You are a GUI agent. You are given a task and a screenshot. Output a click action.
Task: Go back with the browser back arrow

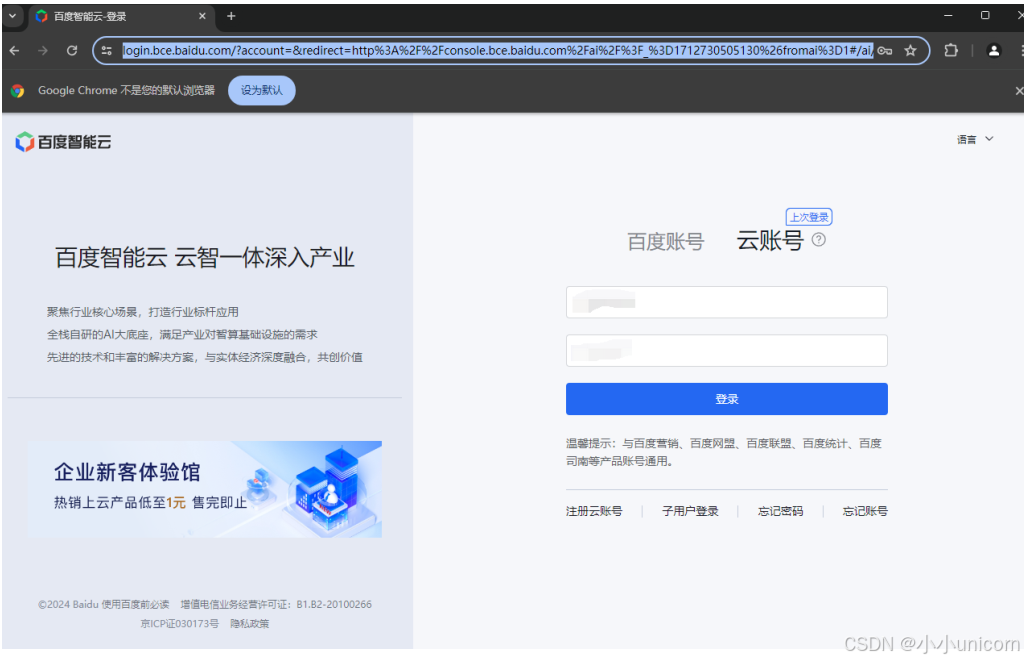14,50
